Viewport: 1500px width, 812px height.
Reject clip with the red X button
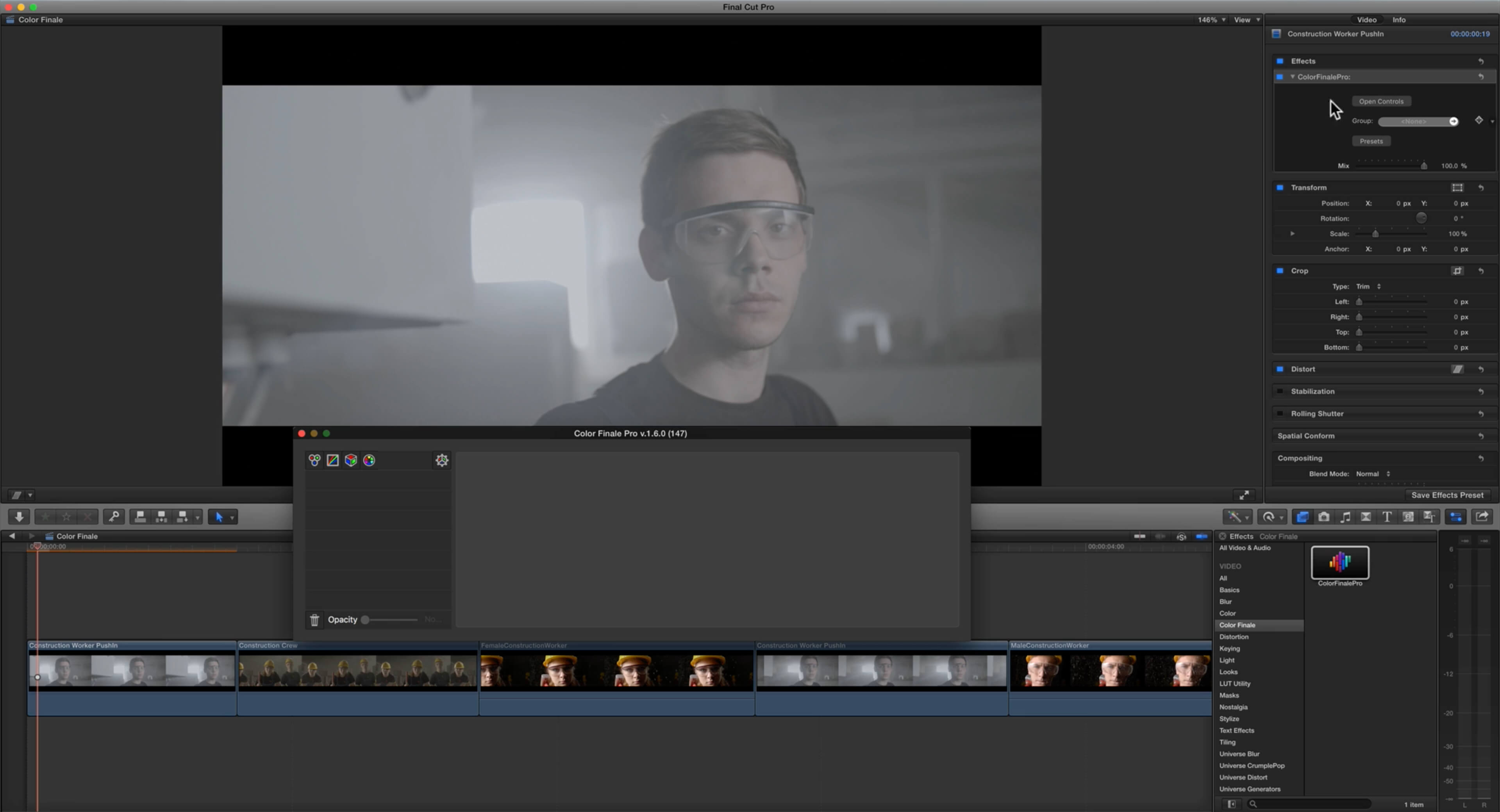[87, 517]
